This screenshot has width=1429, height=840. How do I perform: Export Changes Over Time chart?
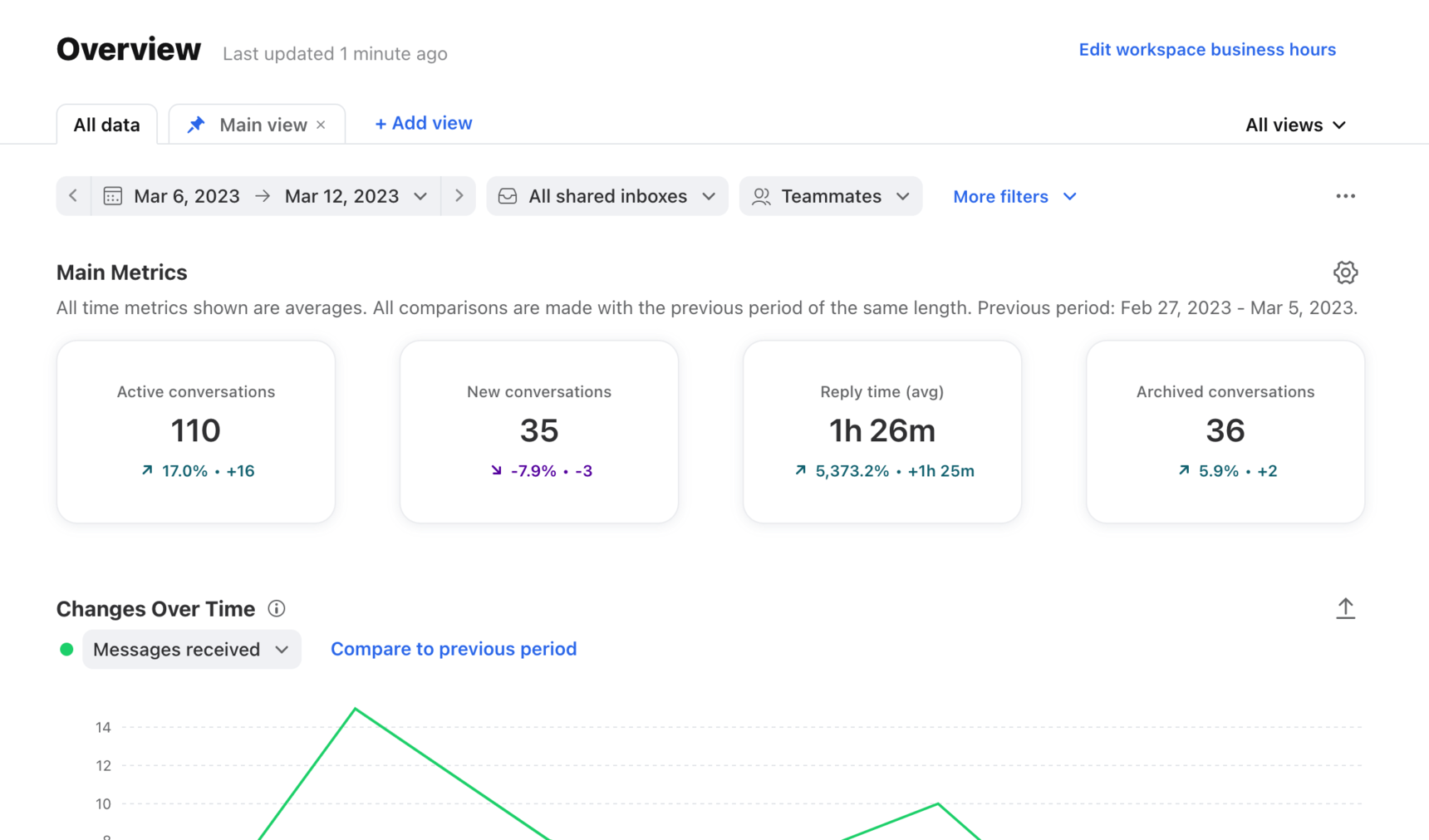tap(1345, 608)
